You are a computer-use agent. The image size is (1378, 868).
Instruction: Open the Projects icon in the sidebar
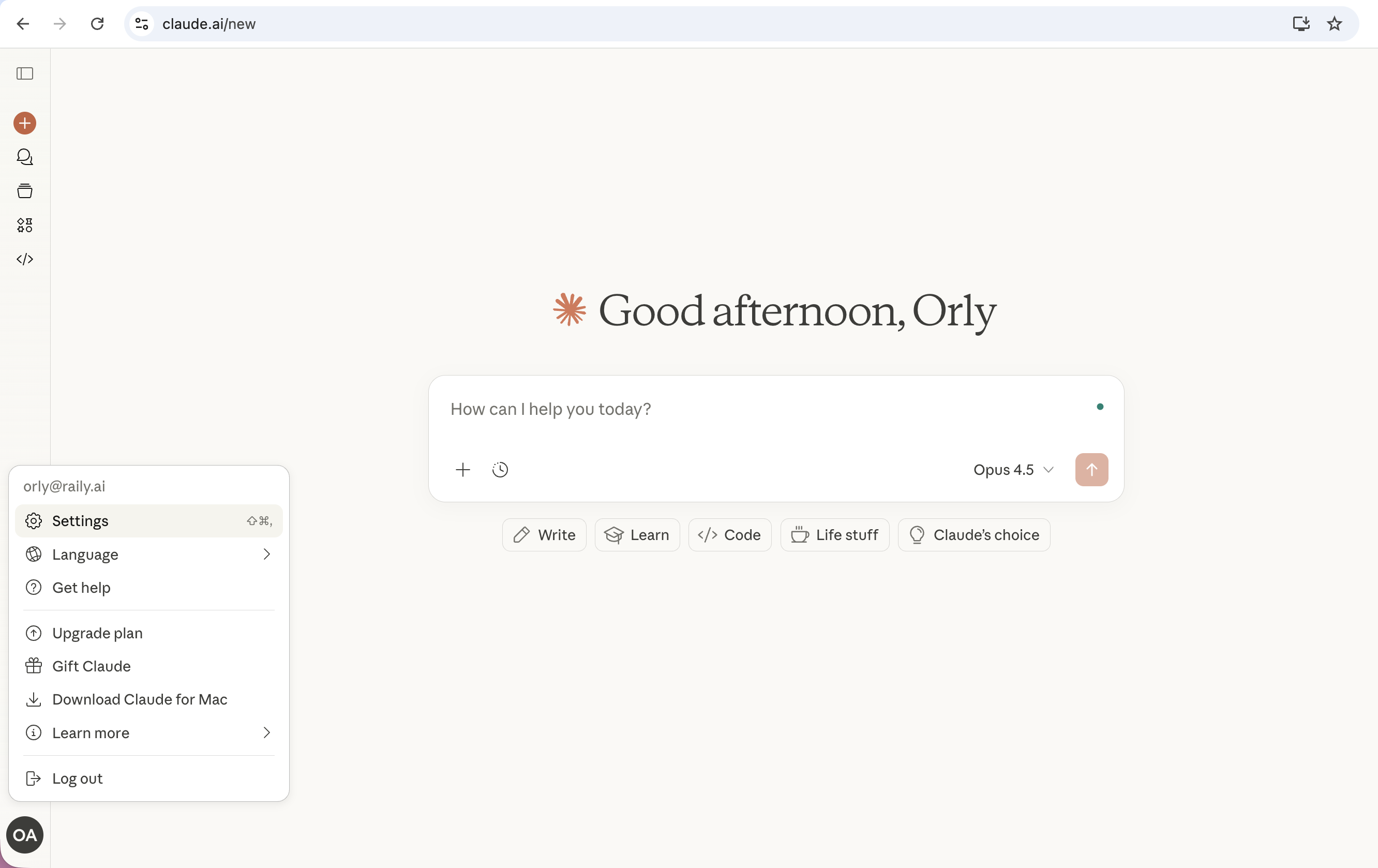[x=25, y=191]
